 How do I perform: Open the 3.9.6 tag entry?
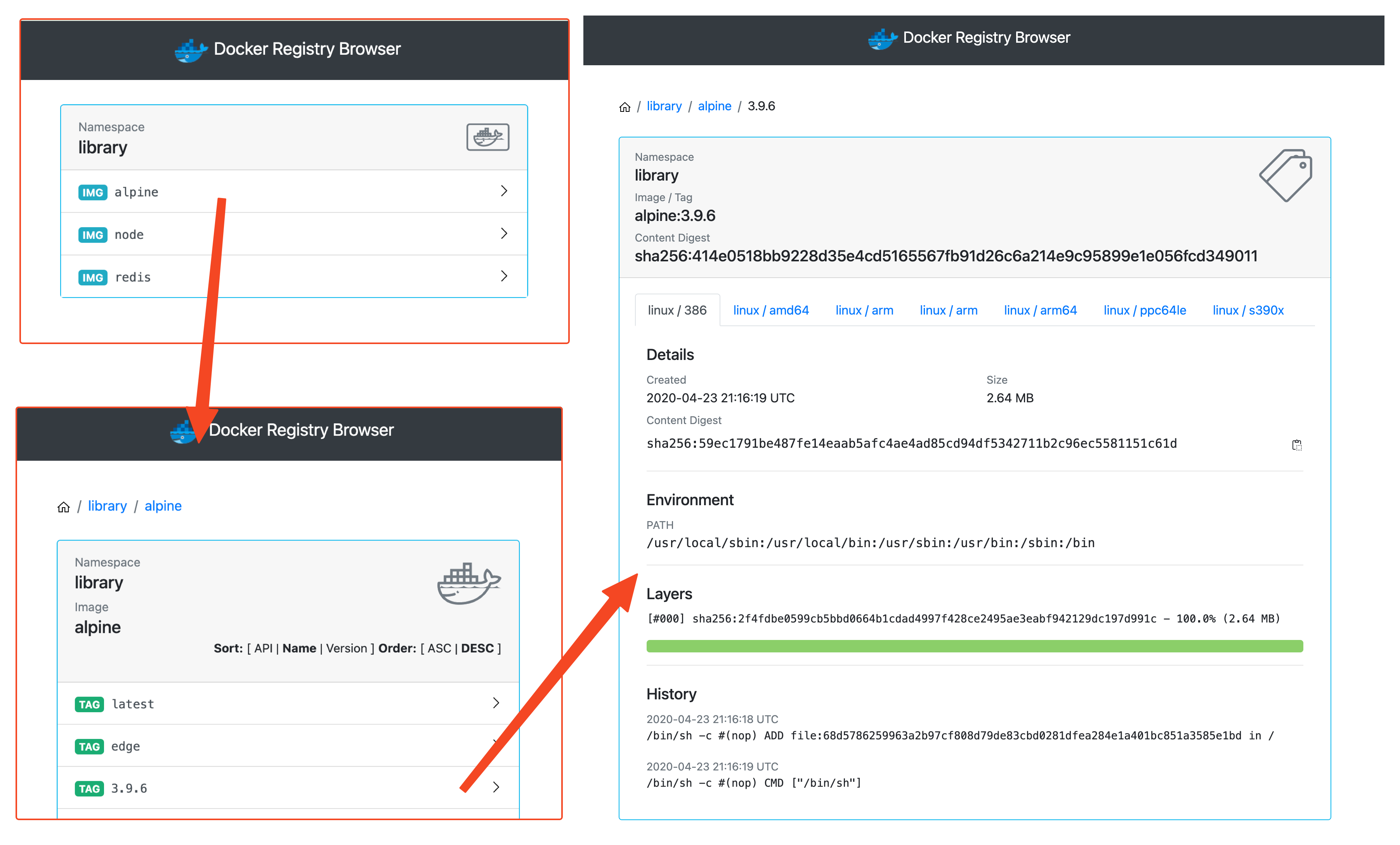[288, 788]
